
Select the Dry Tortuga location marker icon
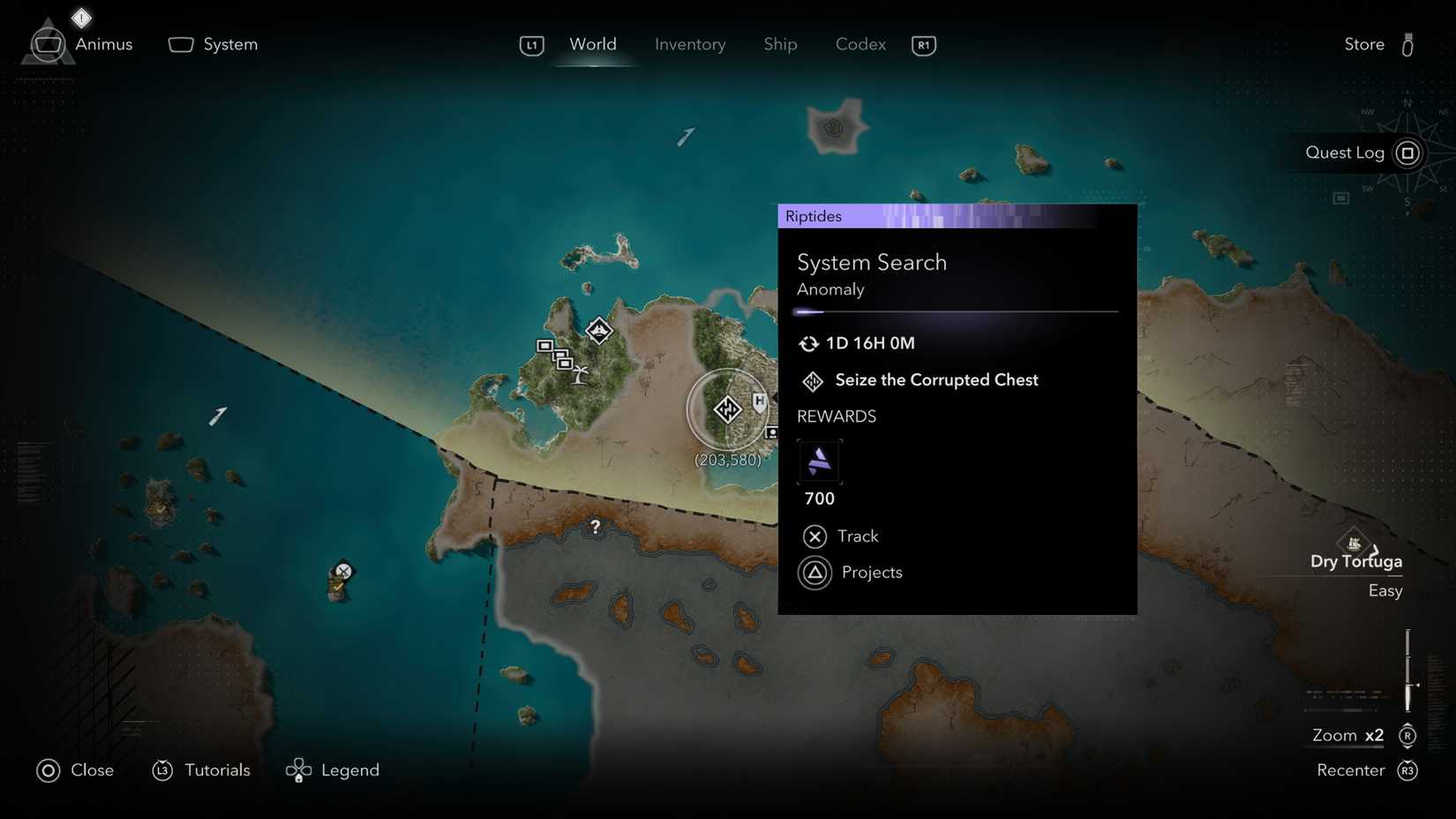coord(1355,542)
